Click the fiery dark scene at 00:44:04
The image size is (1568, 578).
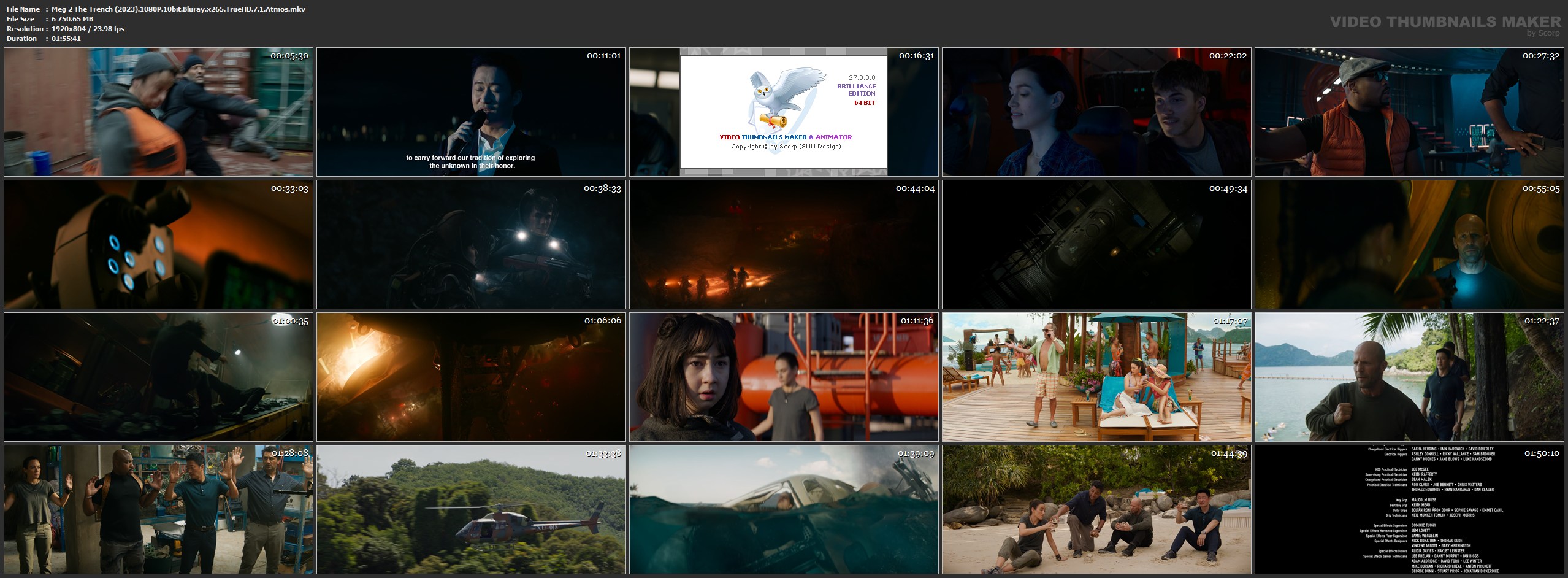tap(784, 245)
